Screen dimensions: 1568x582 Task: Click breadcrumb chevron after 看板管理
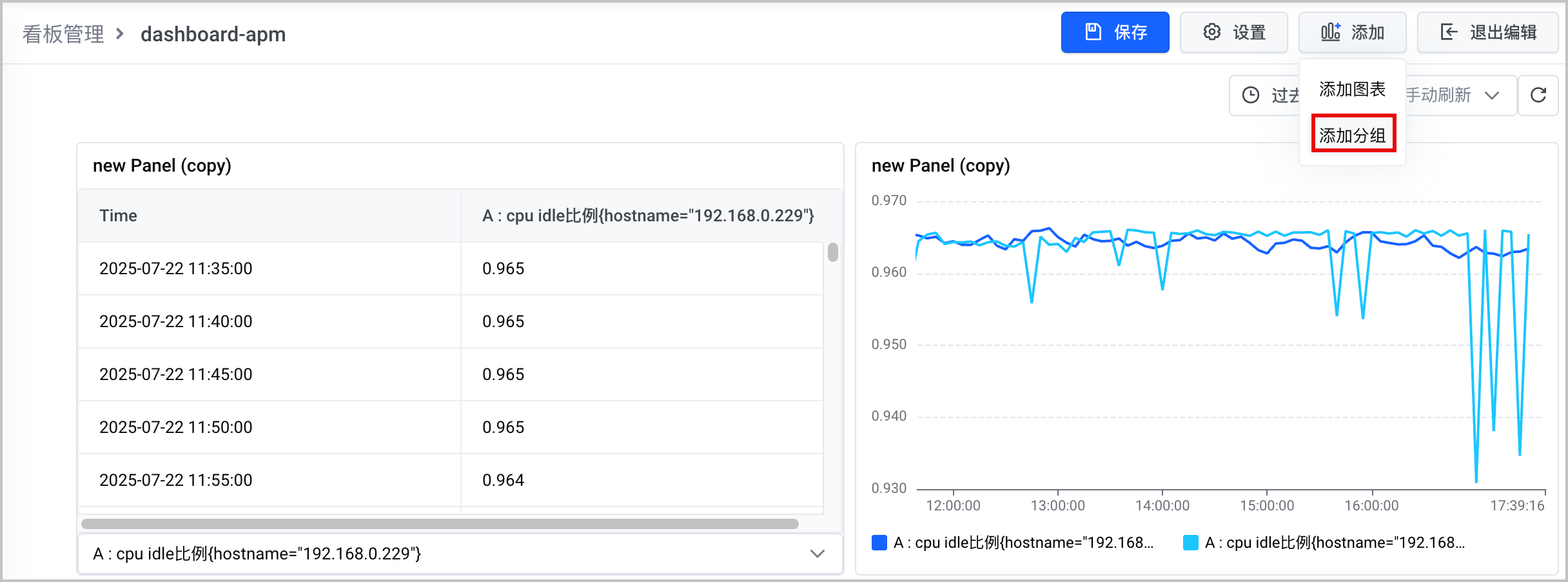(120, 34)
